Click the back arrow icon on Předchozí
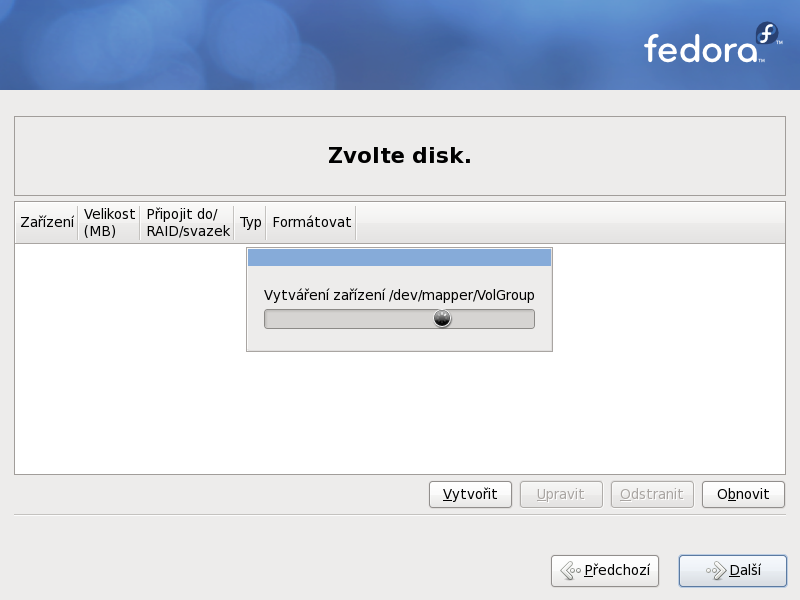The image size is (800, 600). [x=570, y=570]
